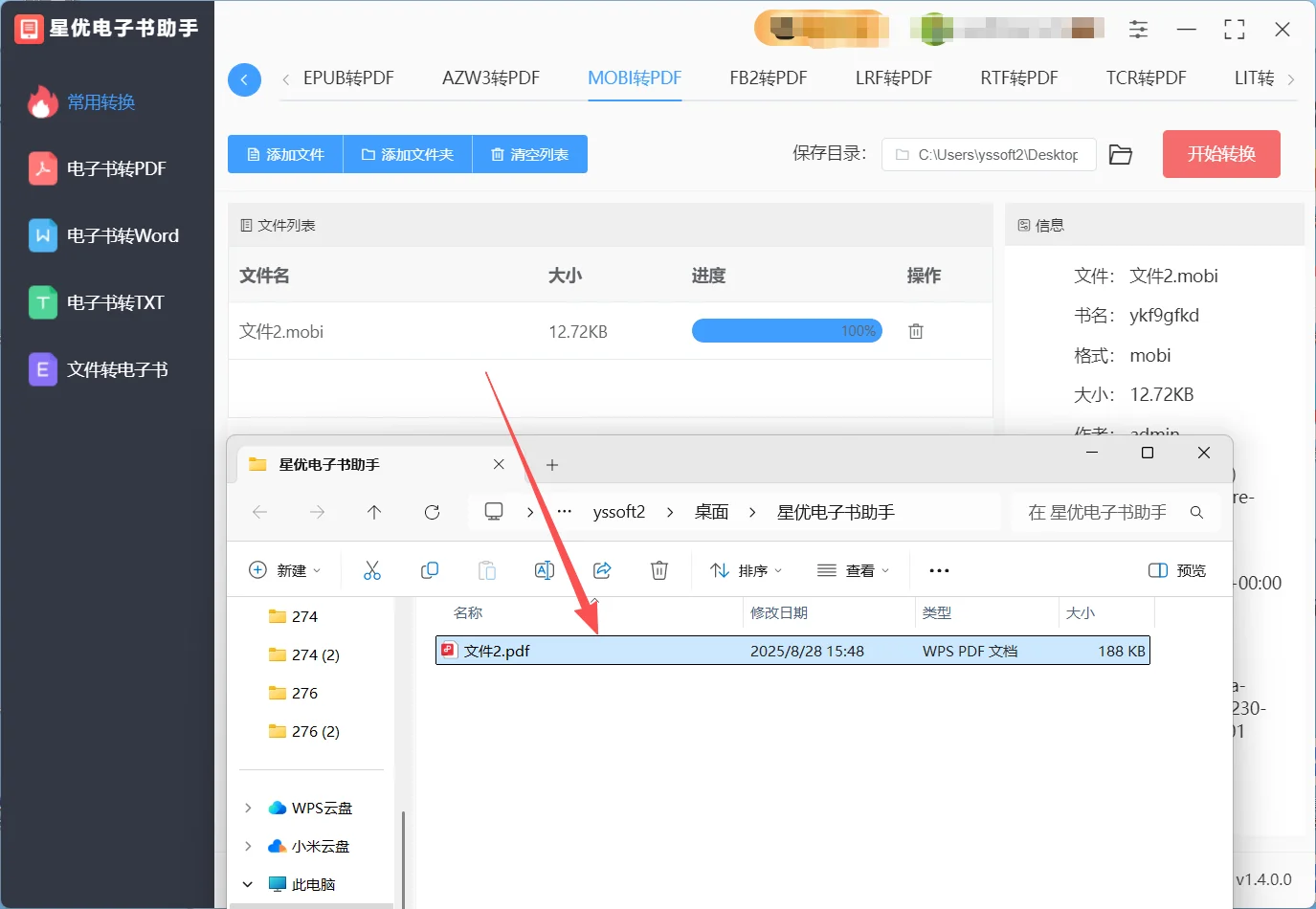Click the 清空列表 button

(x=530, y=154)
